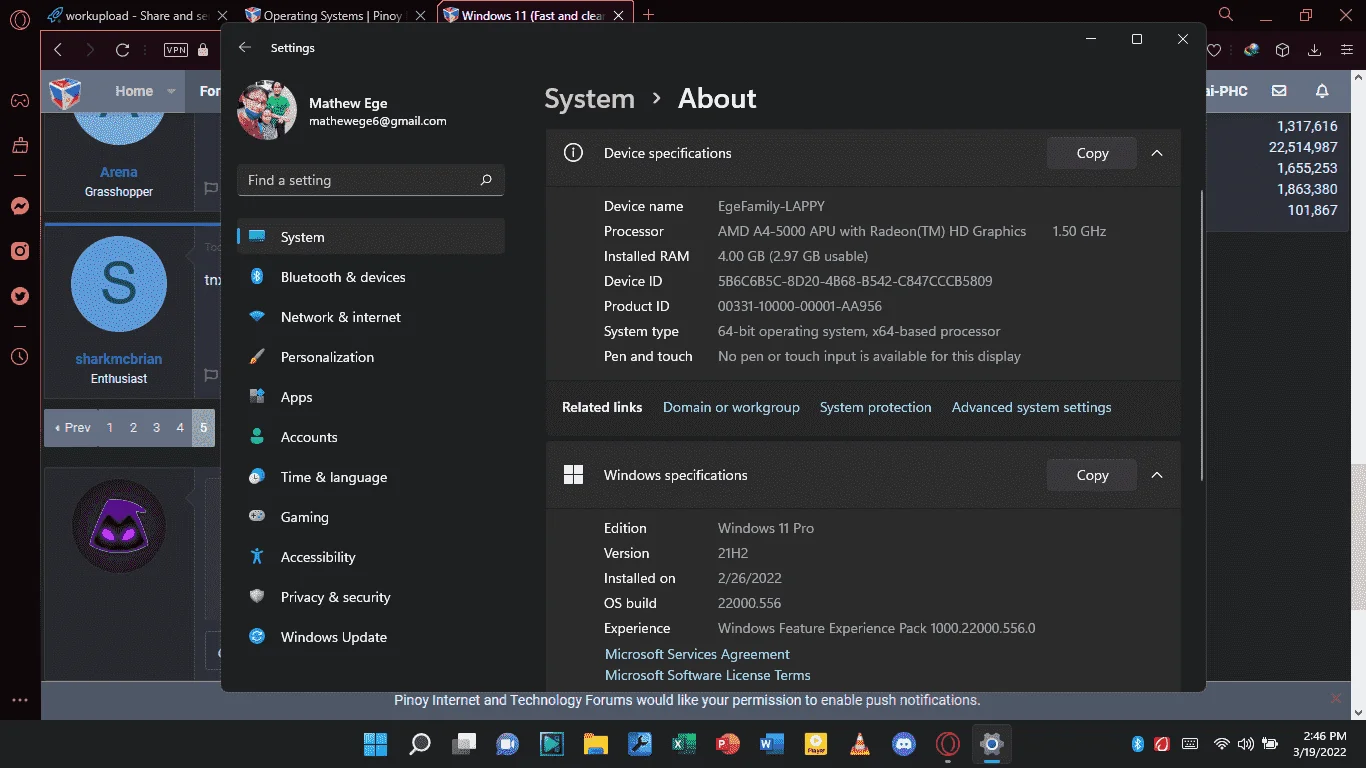Open Privacy & security settings
This screenshot has height=768, width=1366.
coord(371,597)
